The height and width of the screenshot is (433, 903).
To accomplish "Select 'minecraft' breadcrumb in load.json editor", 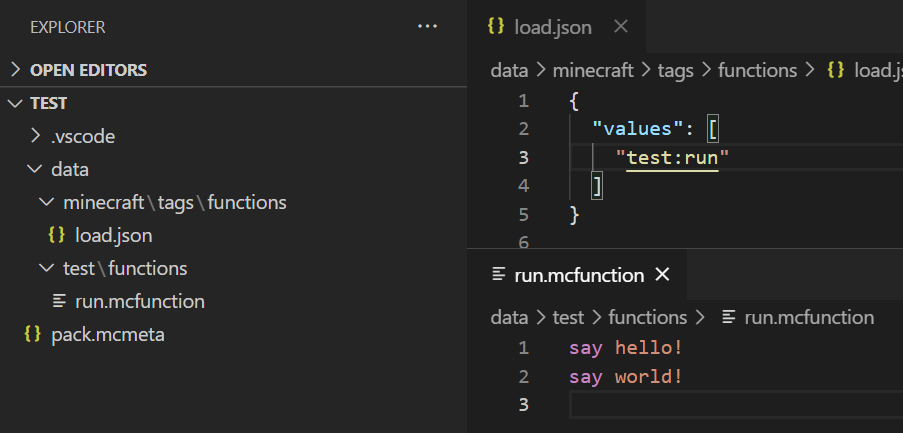I will pos(593,71).
